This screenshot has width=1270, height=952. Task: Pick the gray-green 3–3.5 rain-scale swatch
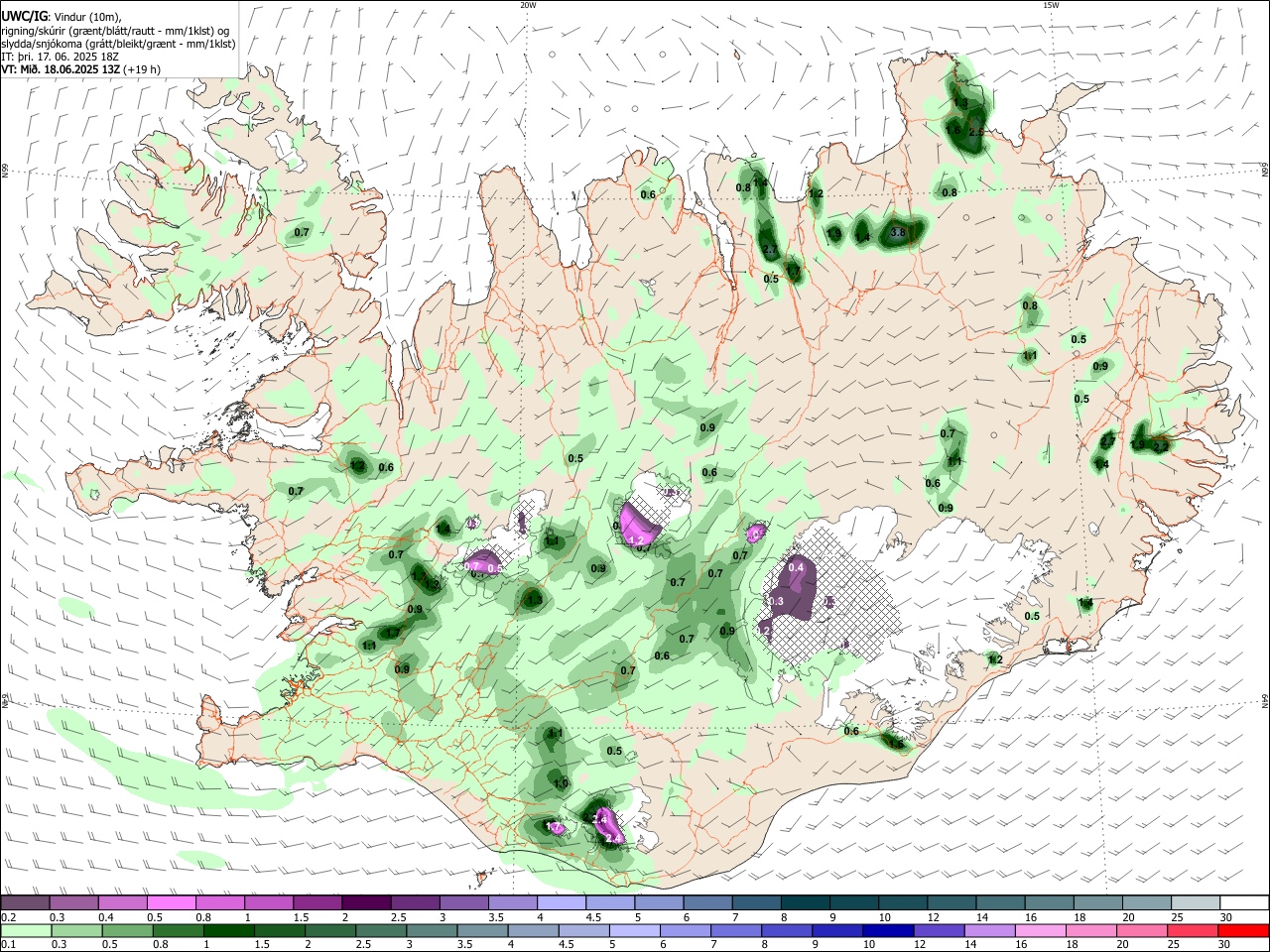(432, 930)
